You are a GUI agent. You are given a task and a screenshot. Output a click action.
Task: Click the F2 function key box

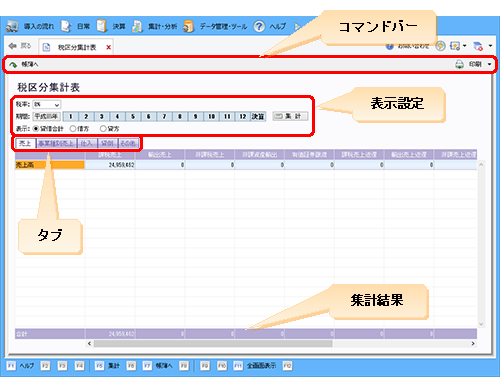[45, 366]
